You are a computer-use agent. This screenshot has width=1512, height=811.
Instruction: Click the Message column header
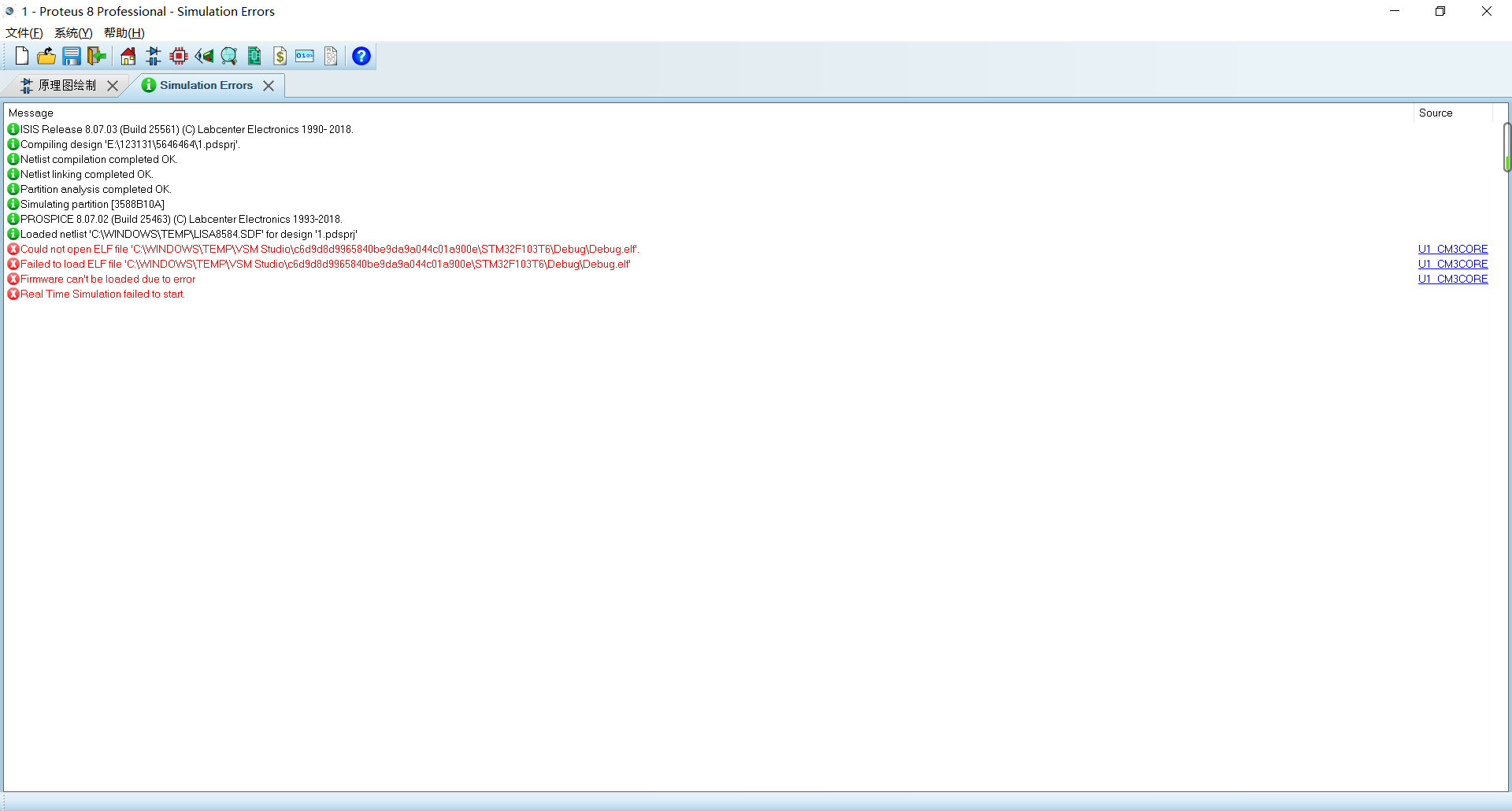point(709,113)
